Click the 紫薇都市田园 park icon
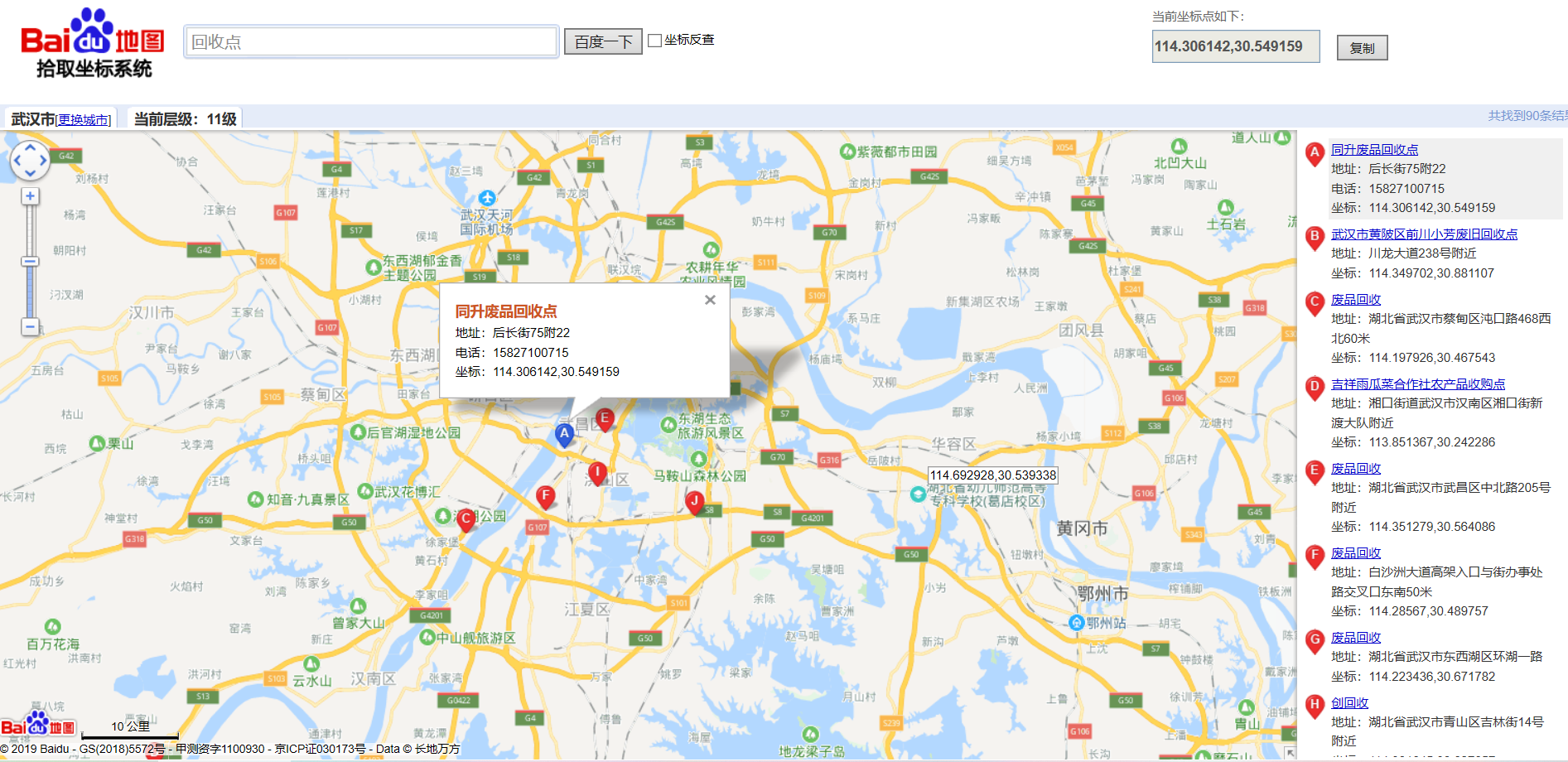This screenshot has height=762, width=1568. 847,152
